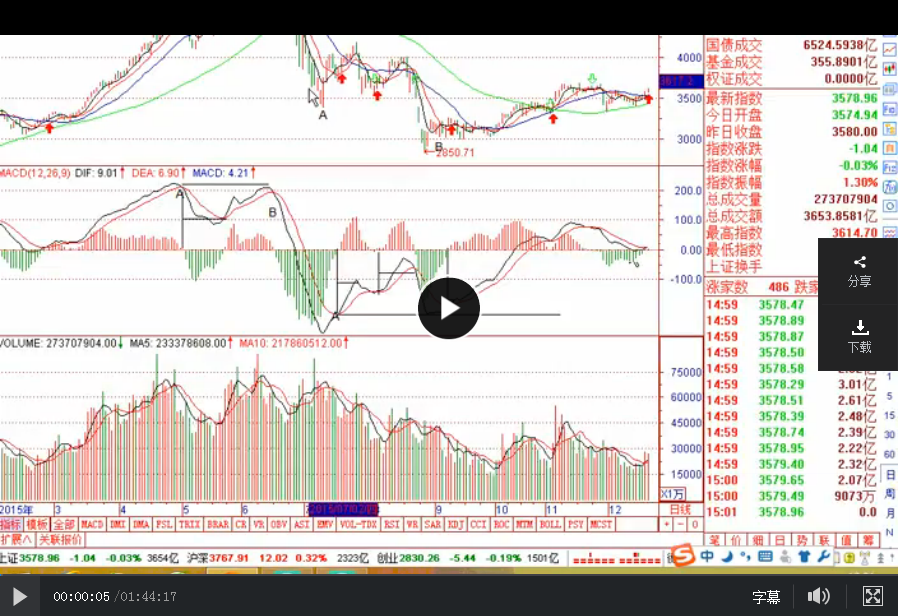Open the 筹 tab under the tick list
This screenshot has height=616, width=898.
[x=868, y=540]
